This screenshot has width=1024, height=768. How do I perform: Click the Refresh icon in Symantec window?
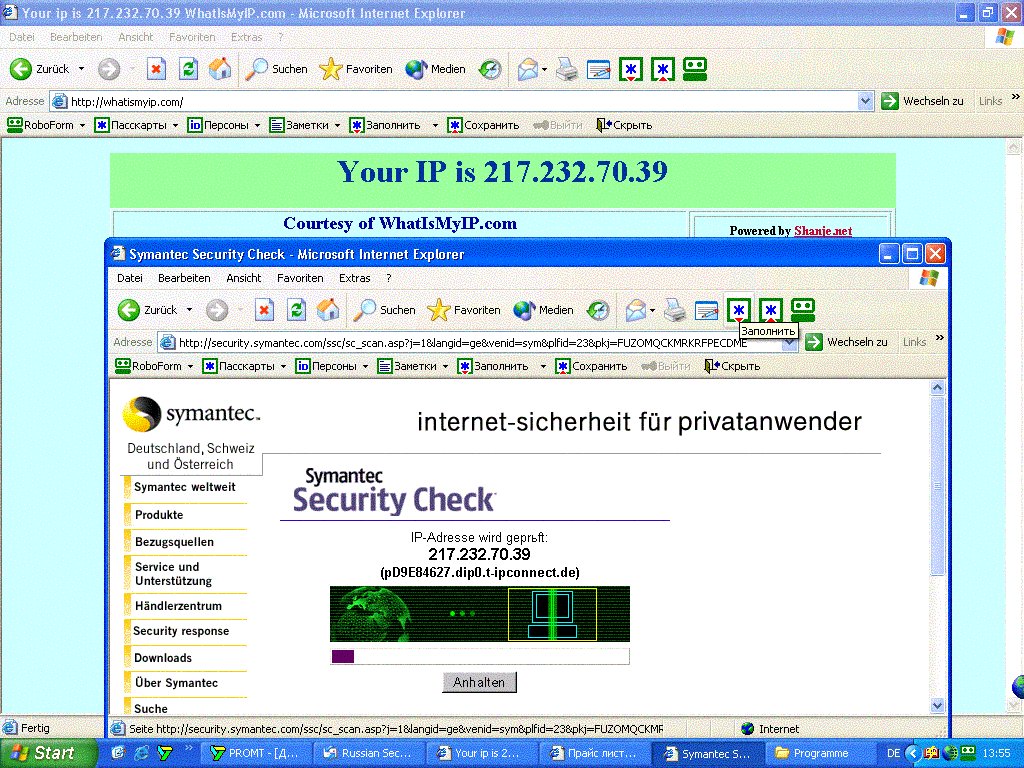pyautogui.click(x=296, y=310)
